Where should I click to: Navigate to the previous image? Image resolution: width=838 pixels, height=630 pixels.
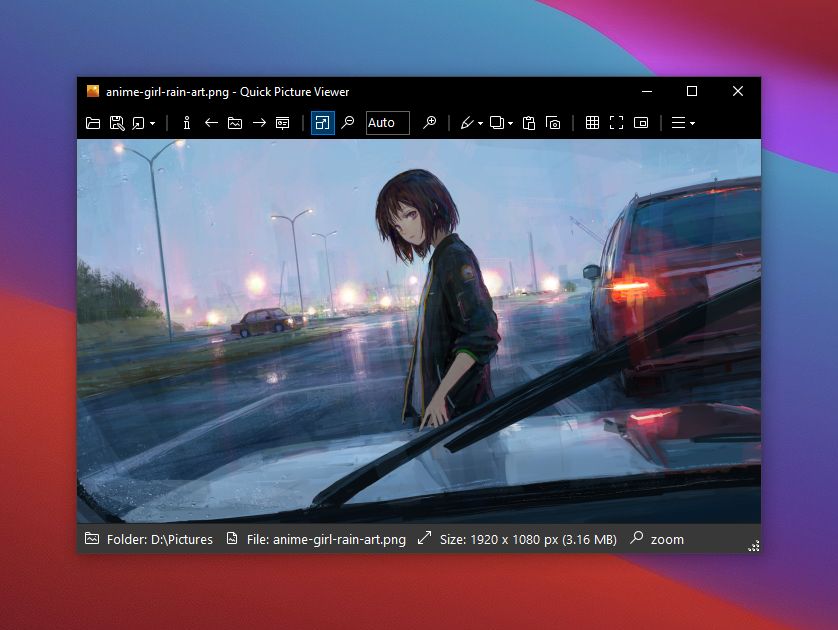pyautogui.click(x=210, y=122)
